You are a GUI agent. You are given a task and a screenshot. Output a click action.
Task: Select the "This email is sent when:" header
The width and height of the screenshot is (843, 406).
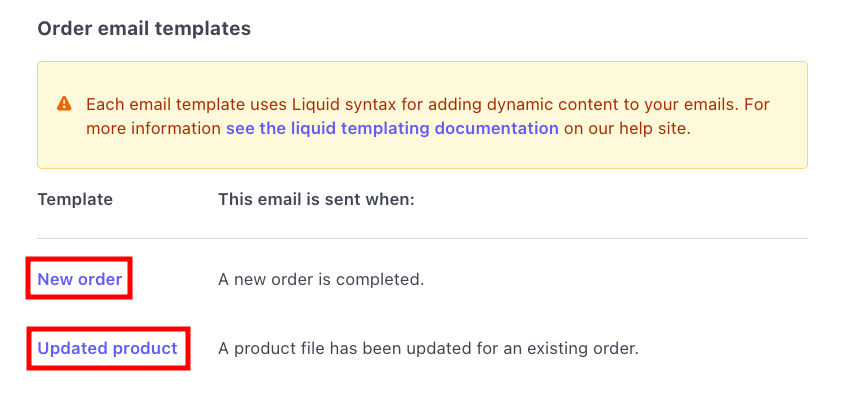tap(316, 199)
